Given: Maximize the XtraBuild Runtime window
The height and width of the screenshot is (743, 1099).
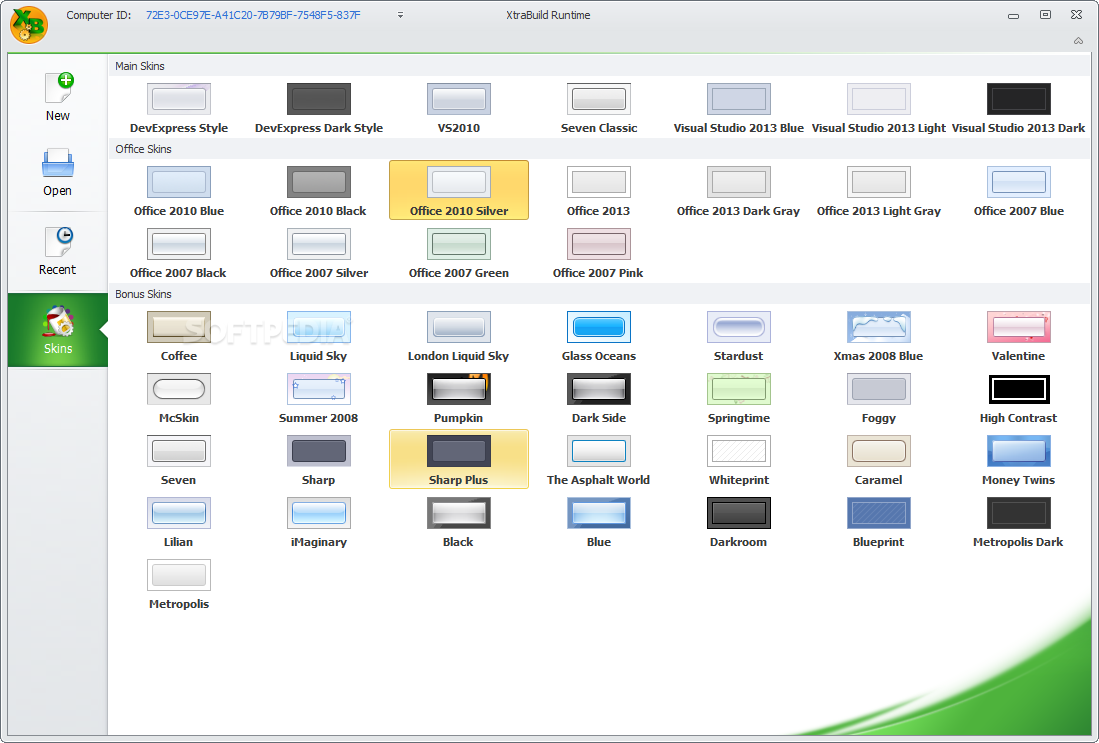Looking at the screenshot, I should [1045, 15].
